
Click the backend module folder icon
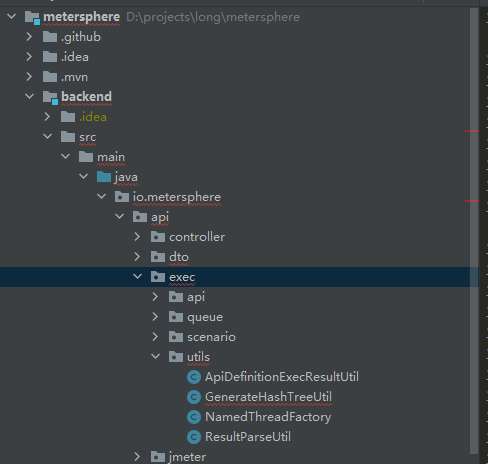point(50,97)
